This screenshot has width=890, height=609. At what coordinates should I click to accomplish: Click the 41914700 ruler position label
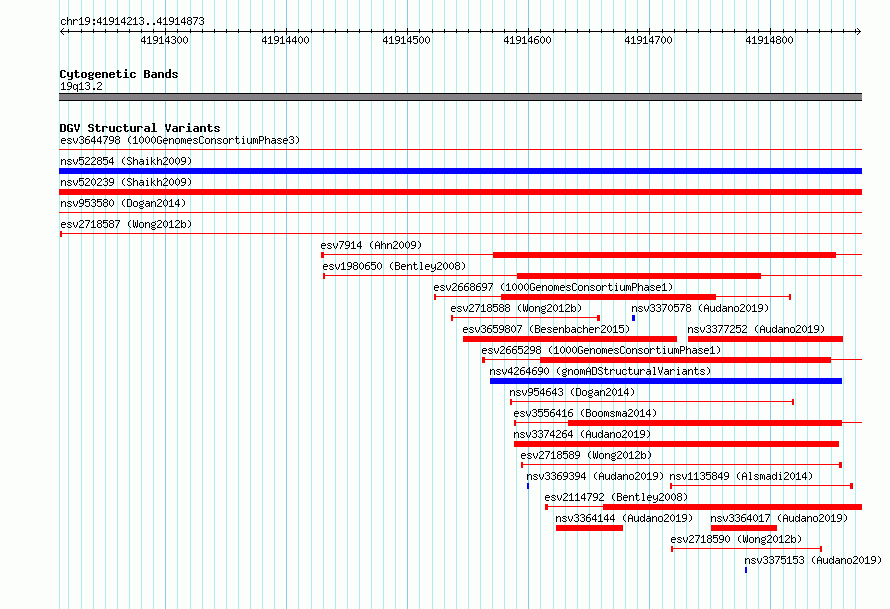click(x=648, y=40)
